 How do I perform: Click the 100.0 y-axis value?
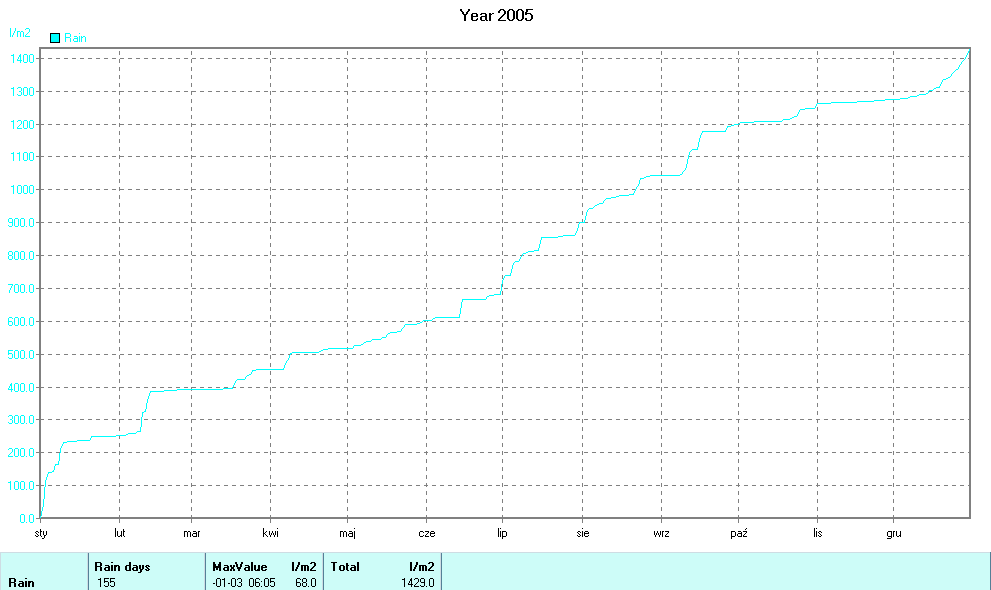pyautogui.click(x=21, y=485)
